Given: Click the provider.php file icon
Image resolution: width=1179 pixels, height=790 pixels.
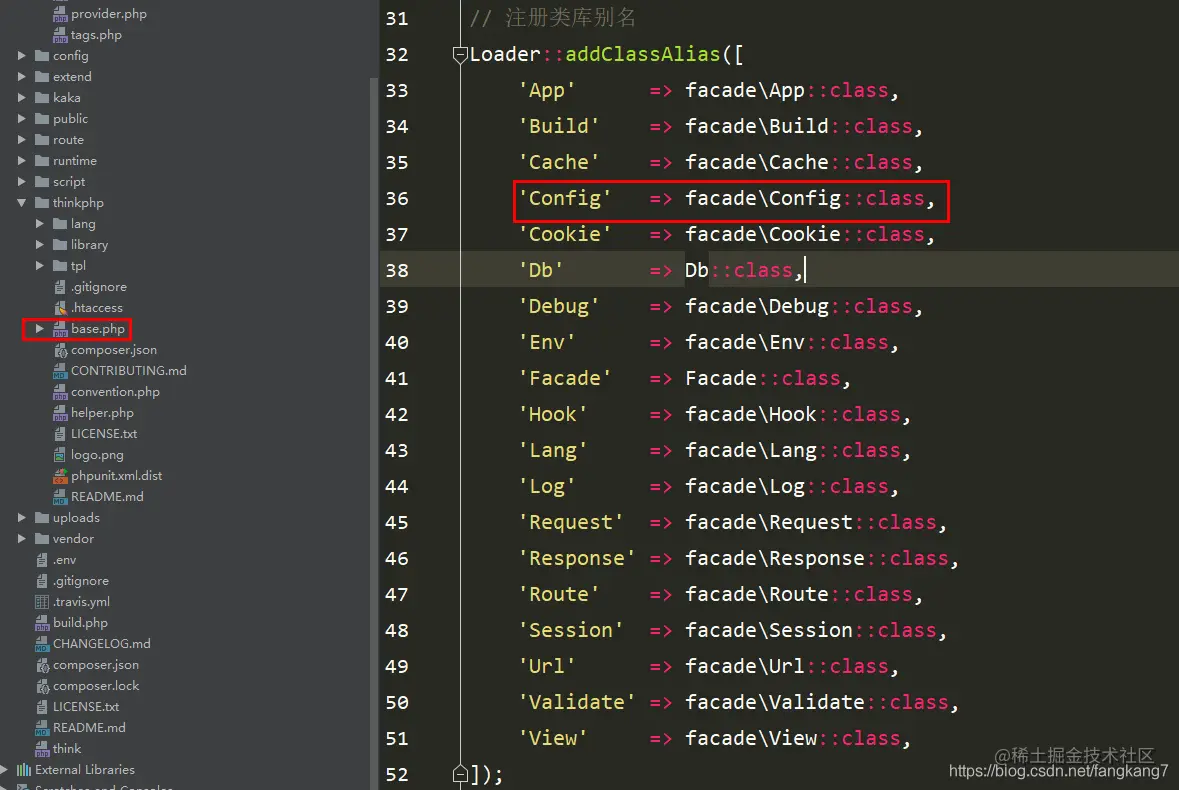Looking at the screenshot, I should [60, 14].
